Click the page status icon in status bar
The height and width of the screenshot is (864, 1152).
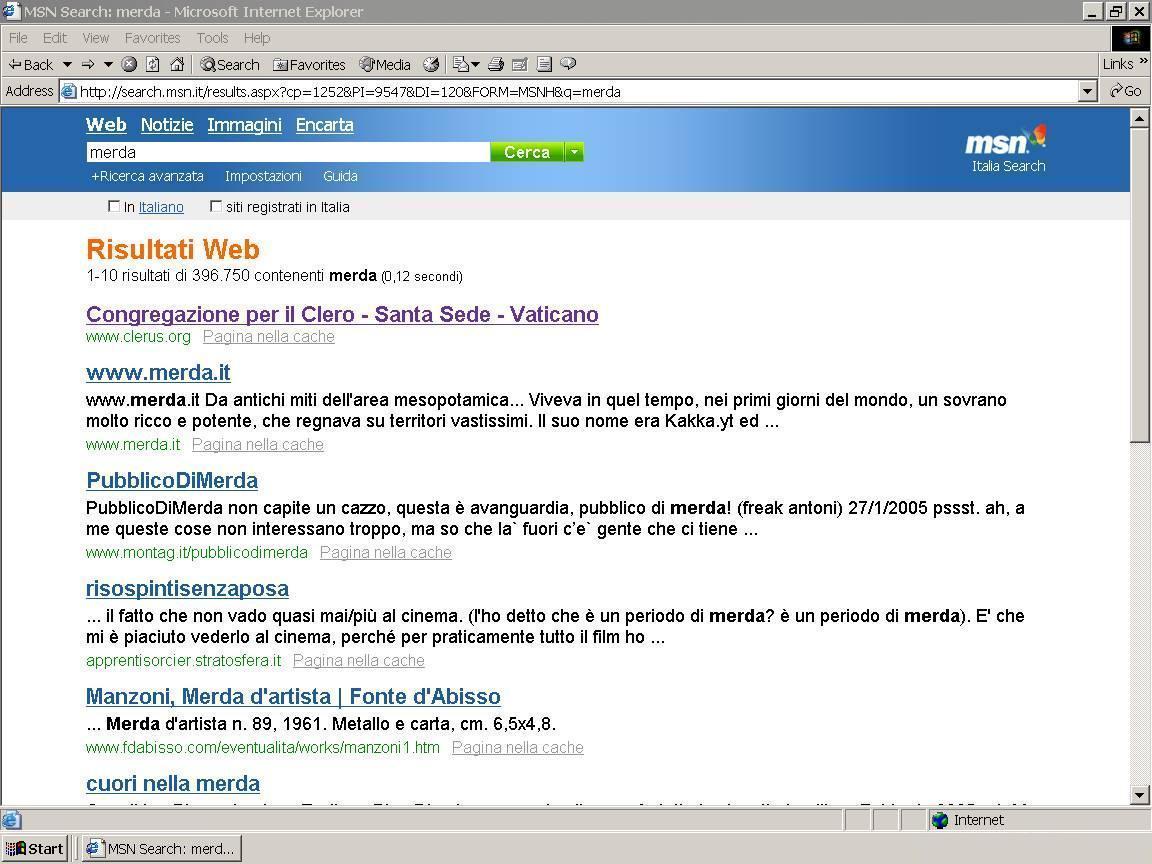pyautogui.click(x=12, y=820)
